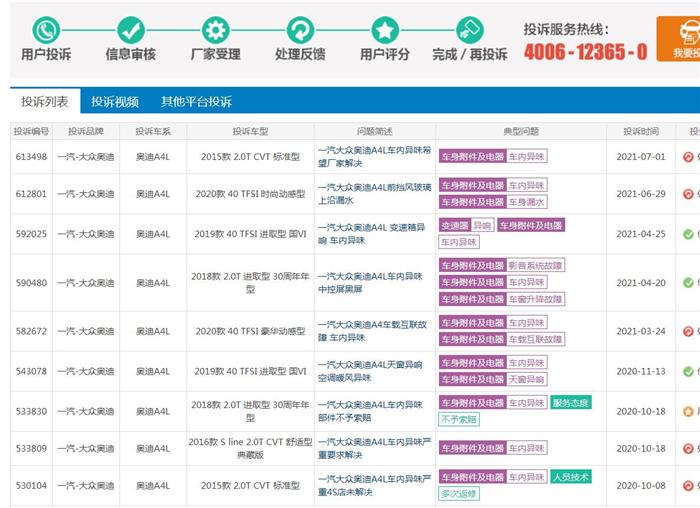This screenshot has height=508, width=700.
Task: Click the green 服务态度 tag
Action: [x=571, y=403]
